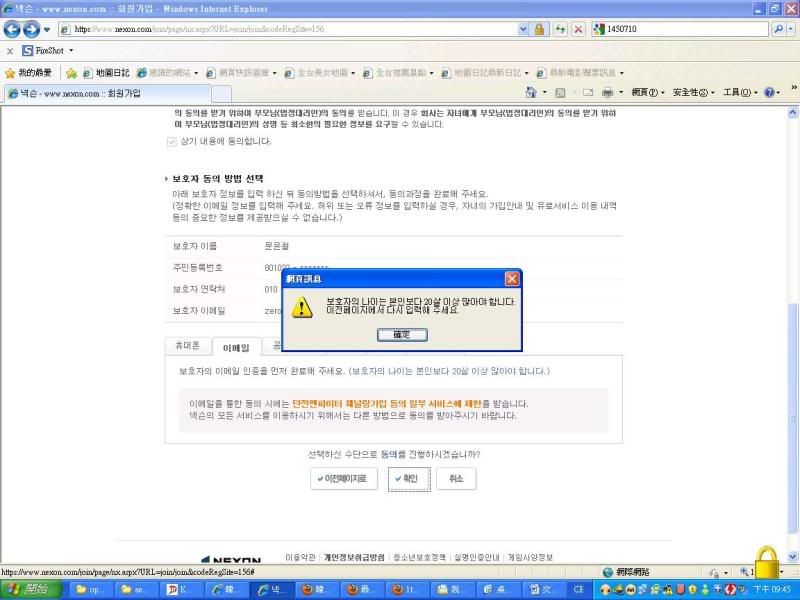This screenshot has height=600, width=800.
Task: Switch to the 휴대폰 consent tab
Action: 187,346
